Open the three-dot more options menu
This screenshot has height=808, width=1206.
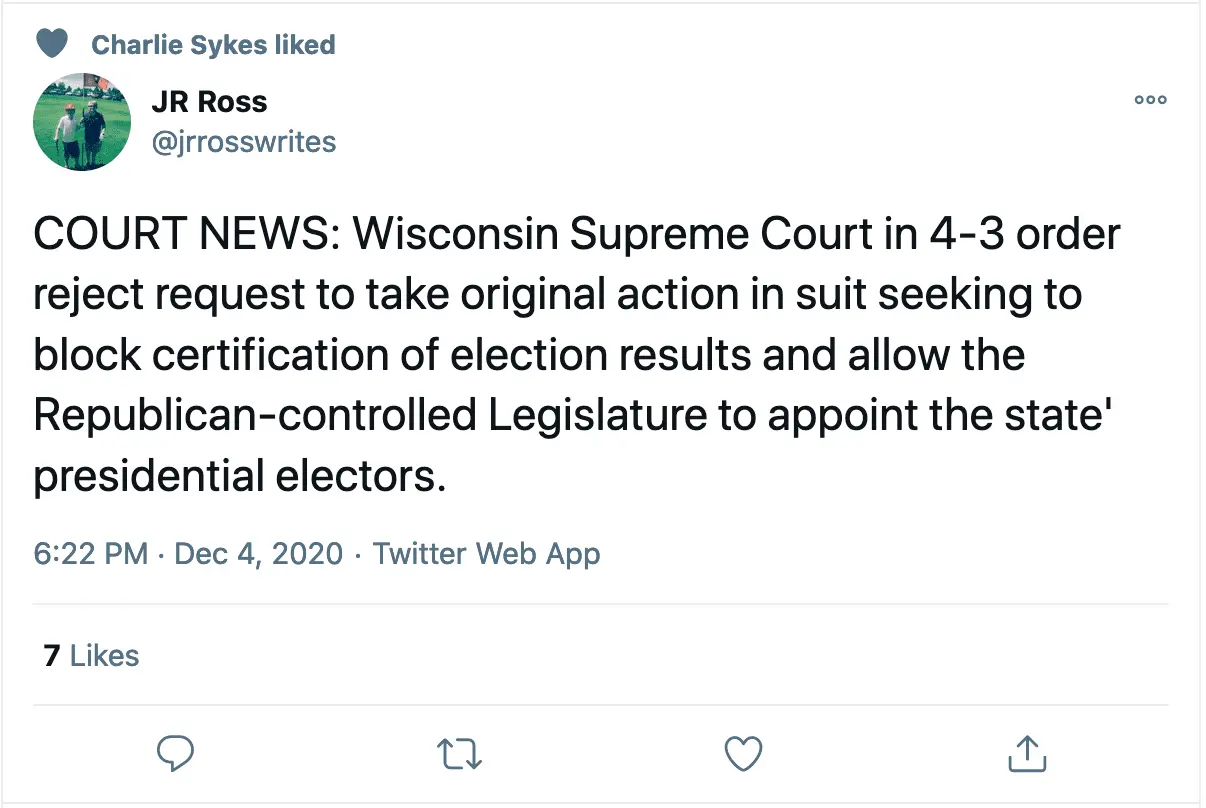[x=1150, y=100]
